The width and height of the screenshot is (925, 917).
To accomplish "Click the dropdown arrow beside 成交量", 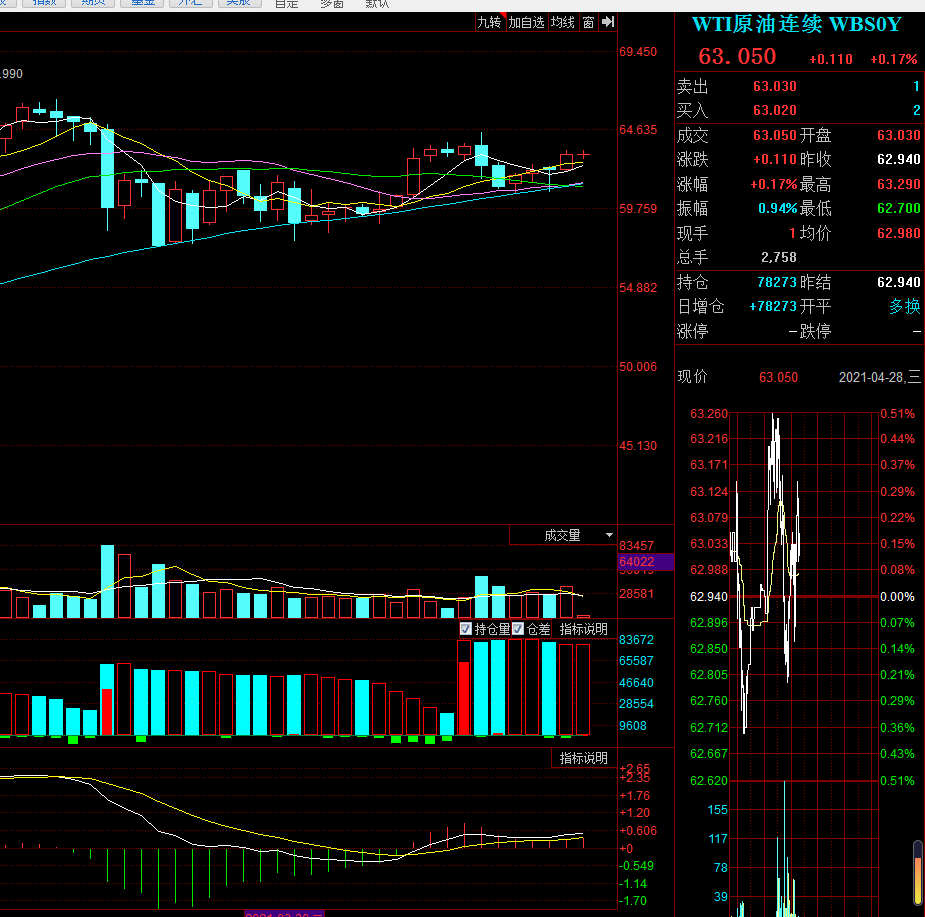I will [x=609, y=535].
